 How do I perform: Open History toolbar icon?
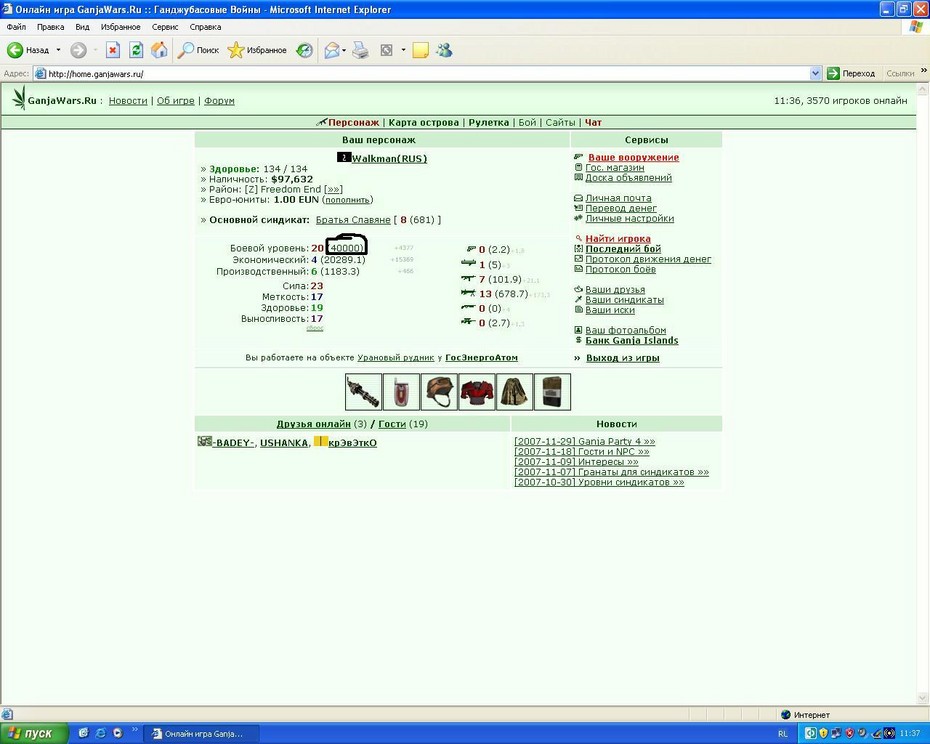click(x=304, y=50)
